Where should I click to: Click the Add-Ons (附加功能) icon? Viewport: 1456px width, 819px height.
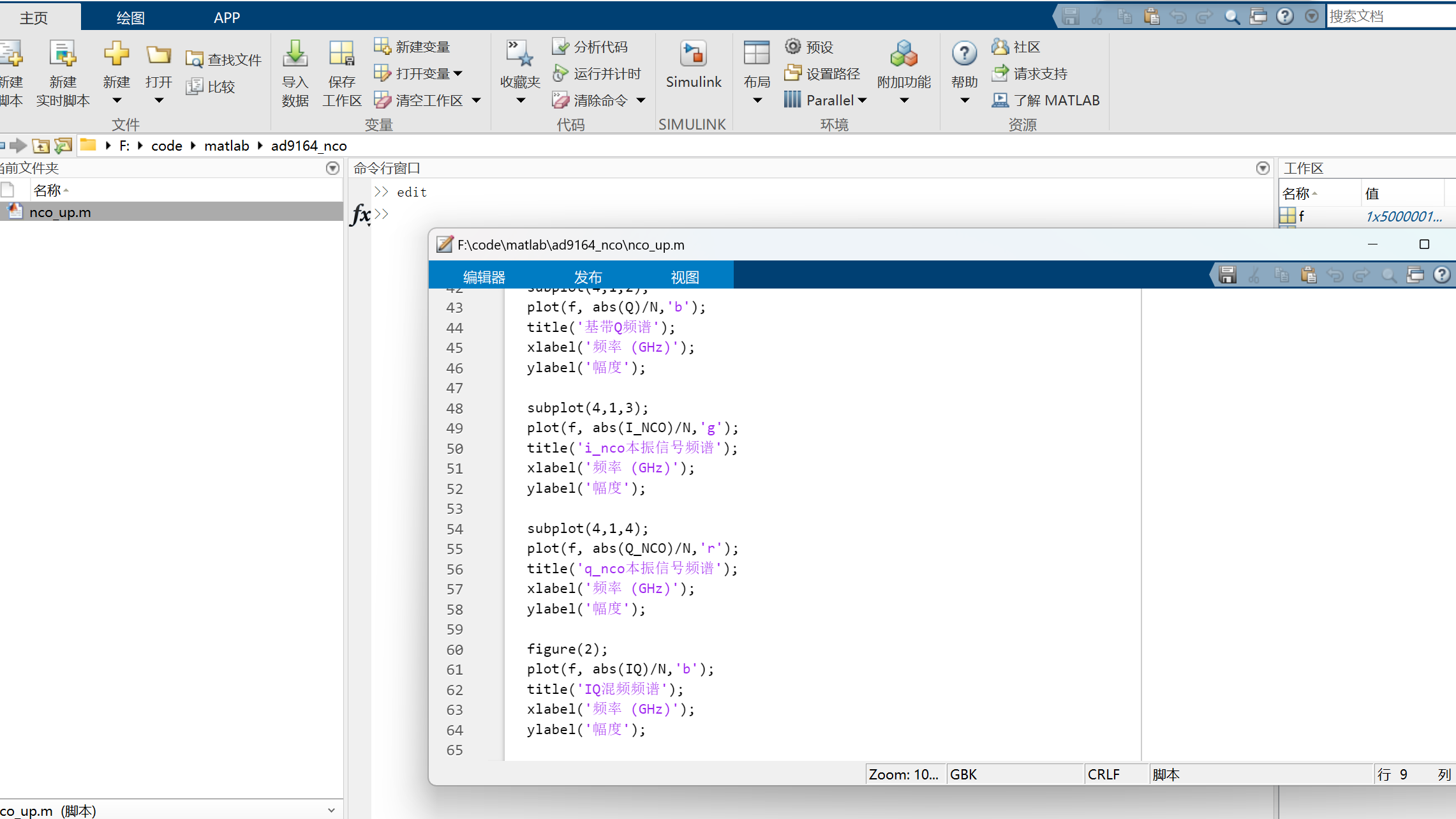coord(903,55)
